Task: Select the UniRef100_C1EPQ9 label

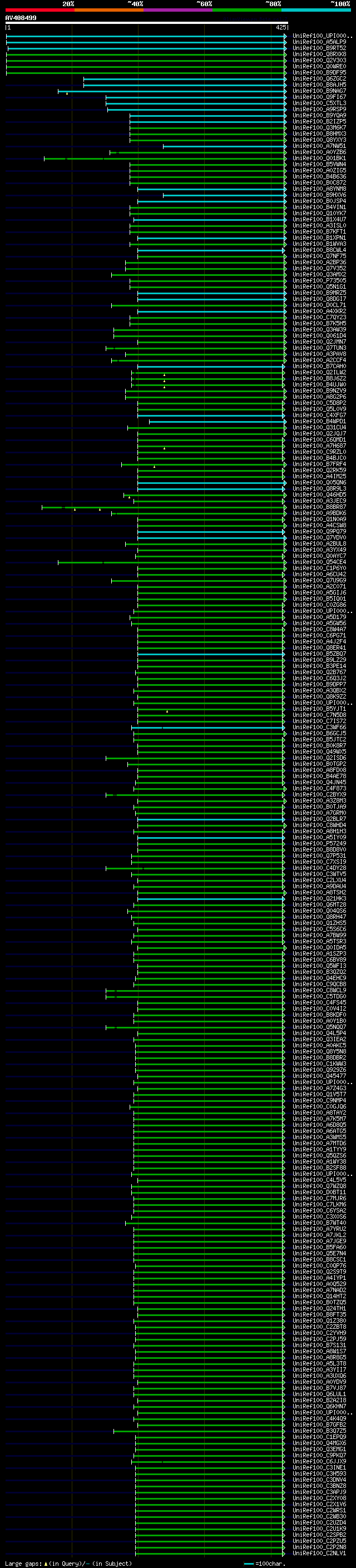Action: 319,1437
